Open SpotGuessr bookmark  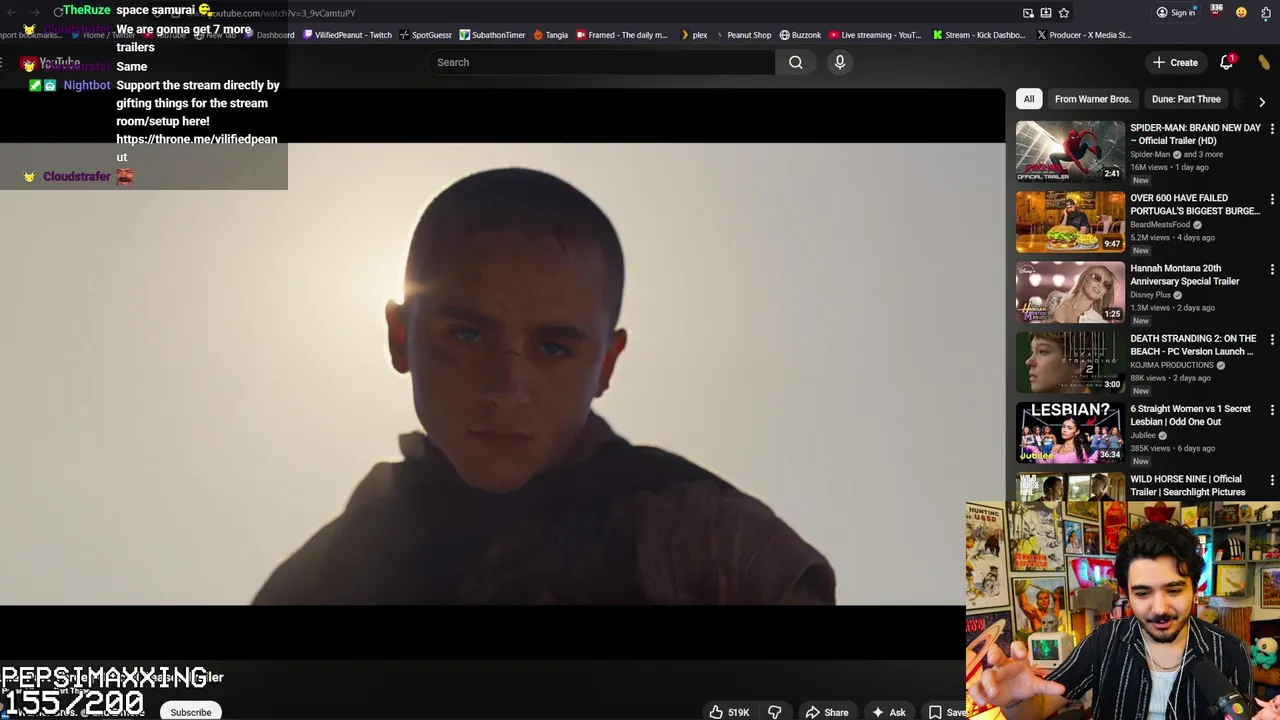pos(425,35)
